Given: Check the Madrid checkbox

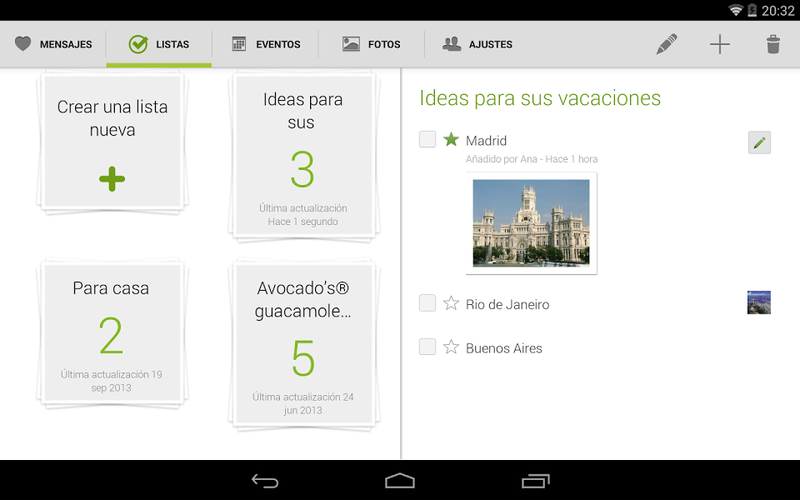Looking at the screenshot, I should tap(427, 139).
